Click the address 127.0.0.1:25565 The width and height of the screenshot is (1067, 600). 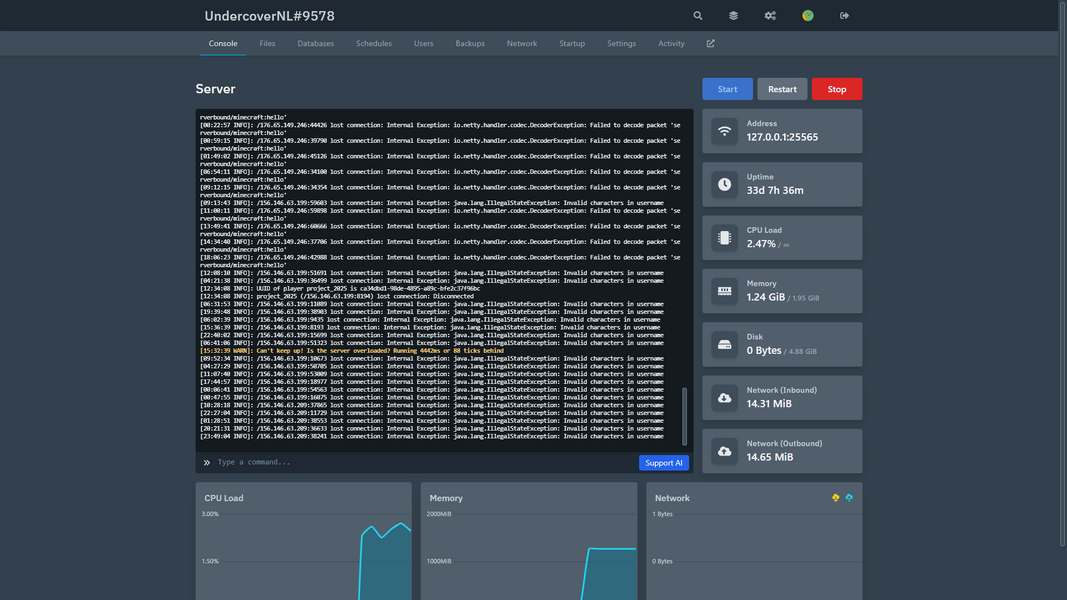[x=782, y=137]
